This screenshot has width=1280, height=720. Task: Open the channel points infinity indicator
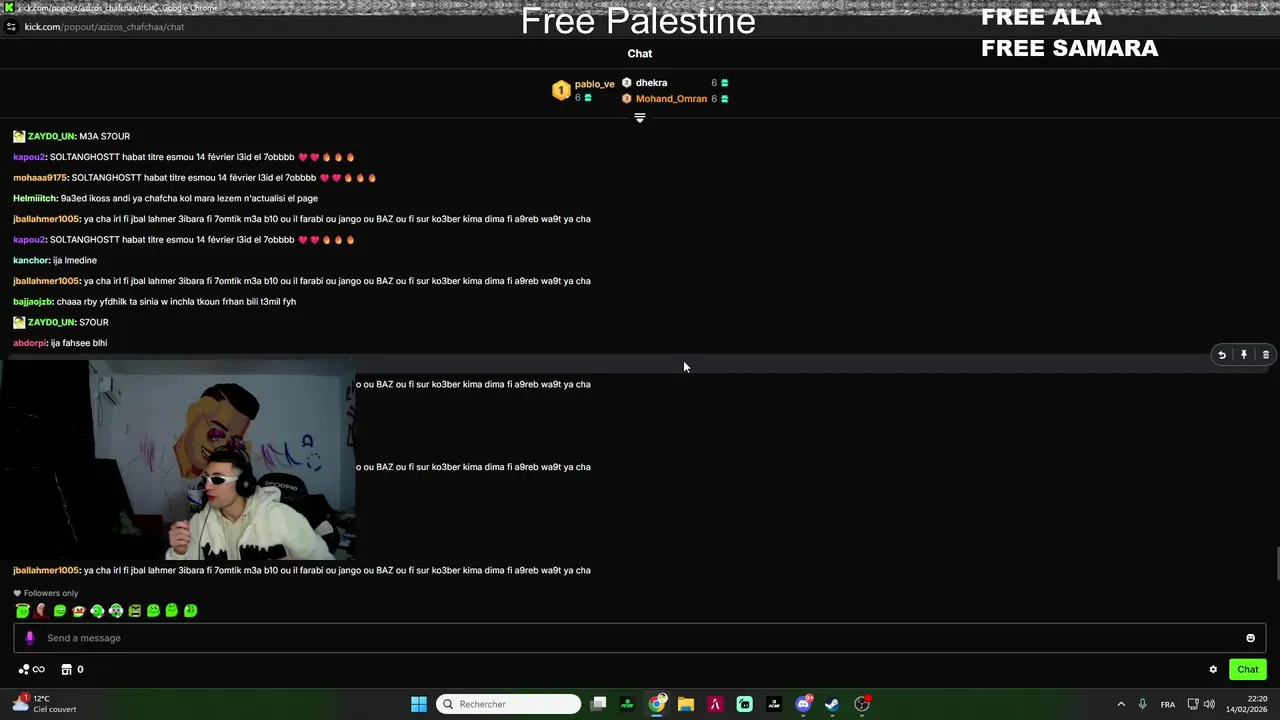pos(31,670)
